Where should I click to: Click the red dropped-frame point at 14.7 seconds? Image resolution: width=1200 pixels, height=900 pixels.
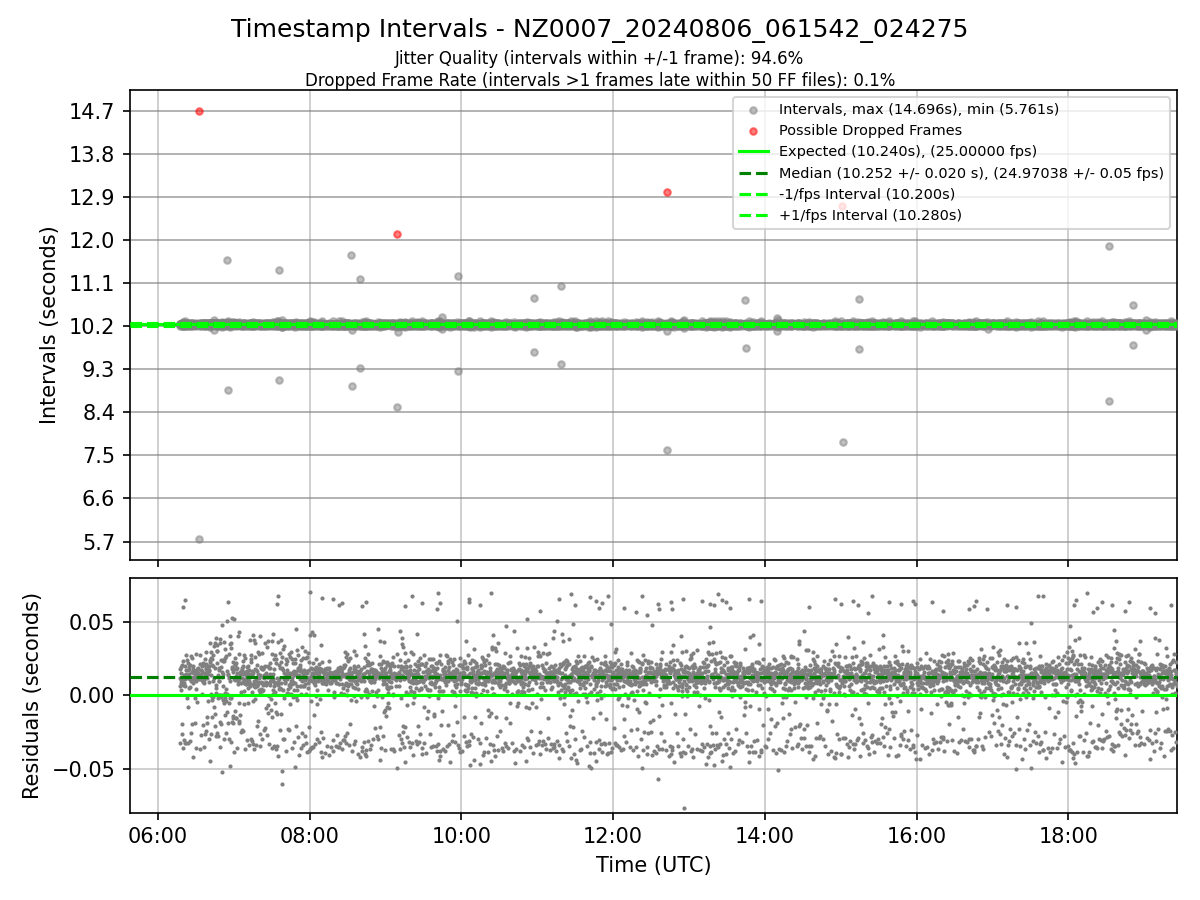(x=199, y=111)
